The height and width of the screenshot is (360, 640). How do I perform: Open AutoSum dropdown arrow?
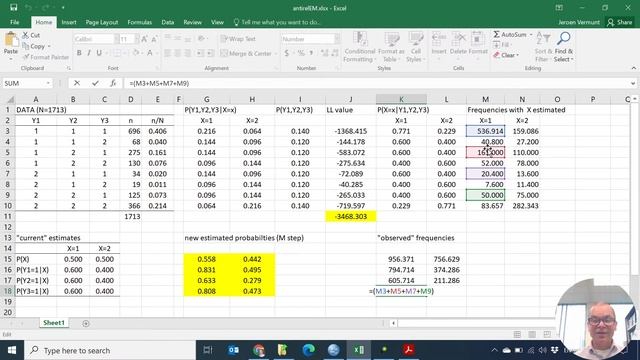point(531,35)
